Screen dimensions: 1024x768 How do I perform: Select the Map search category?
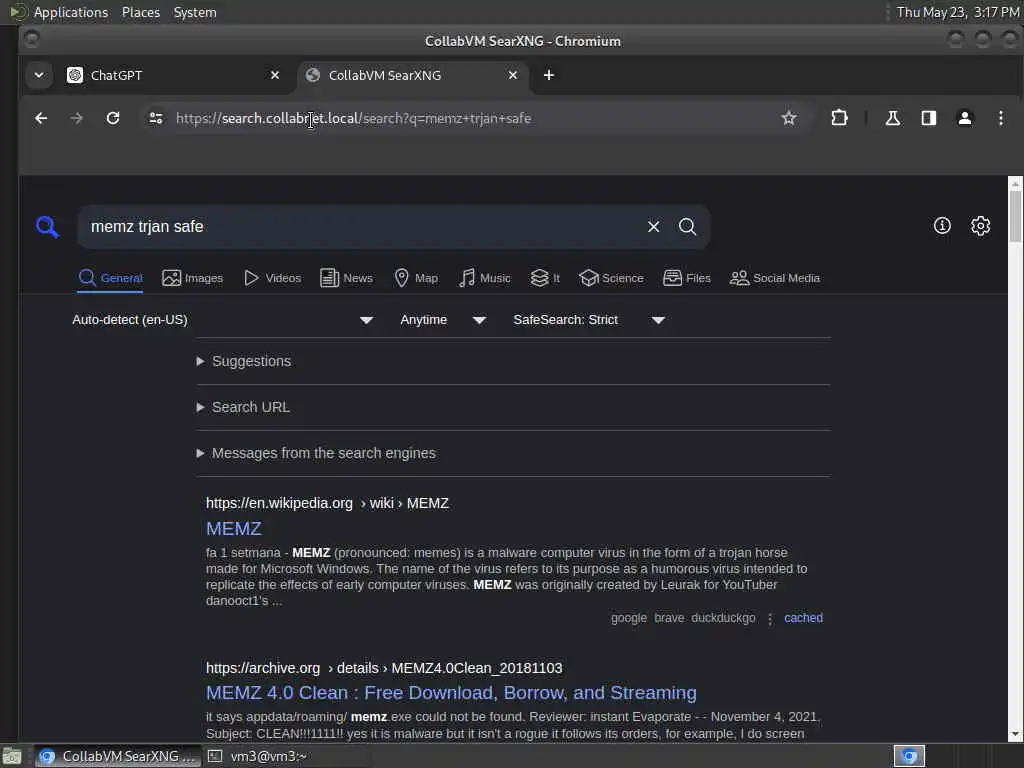coord(416,278)
